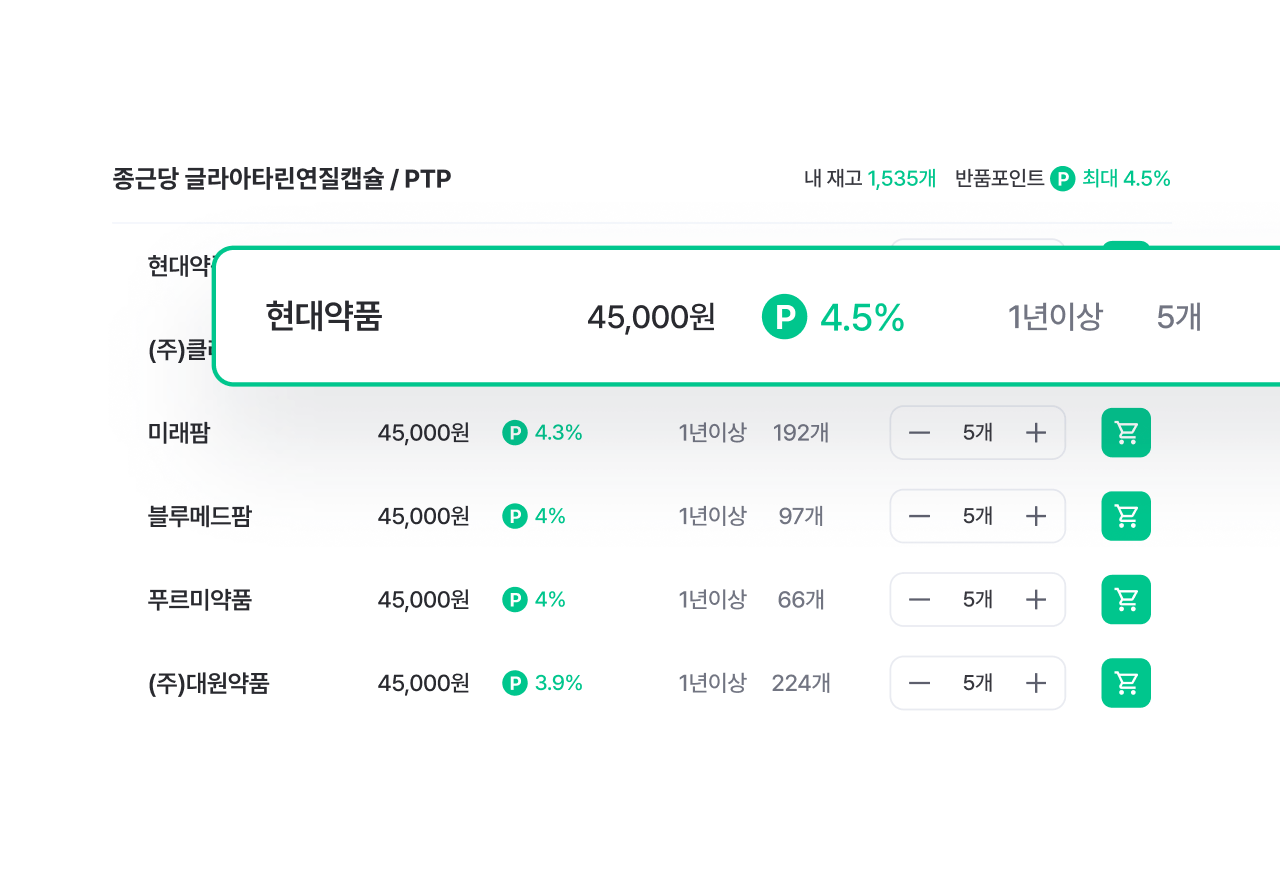The height and width of the screenshot is (880, 1280).
Task: Click the 5개 quantity field for 블루메드팜
Action: [977, 516]
